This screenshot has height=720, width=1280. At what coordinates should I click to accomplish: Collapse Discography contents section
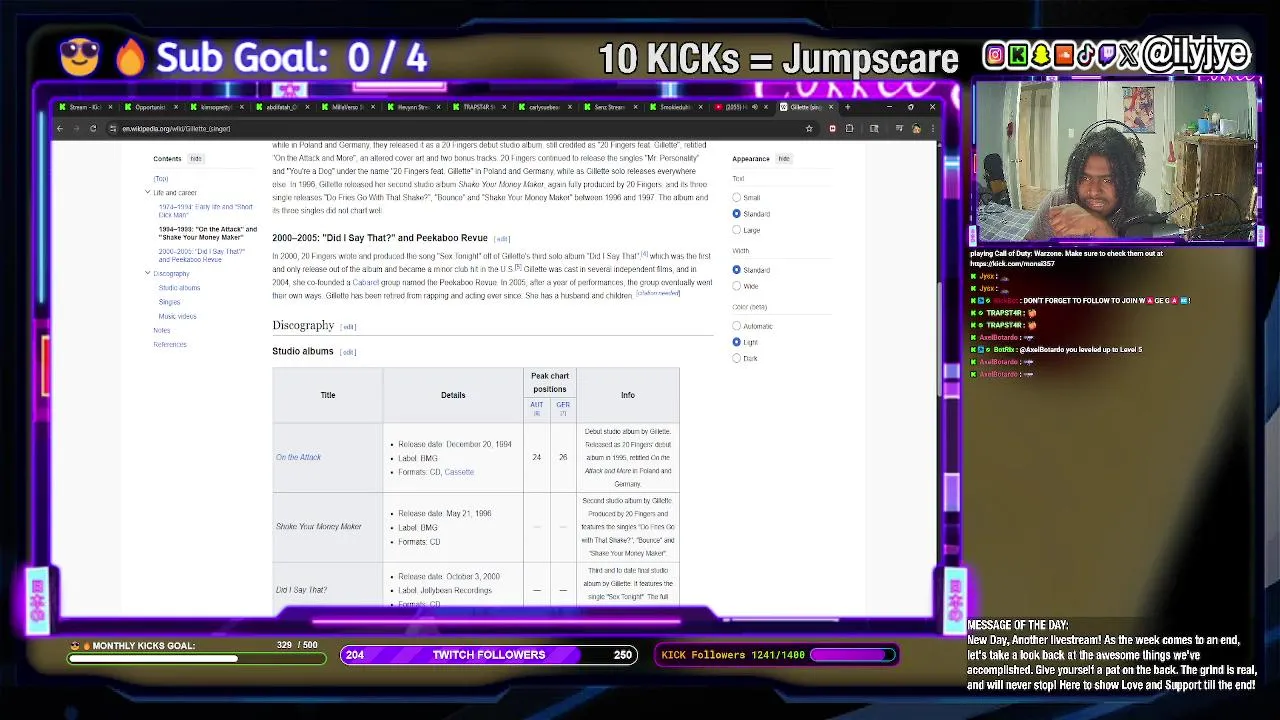pos(148,273)
